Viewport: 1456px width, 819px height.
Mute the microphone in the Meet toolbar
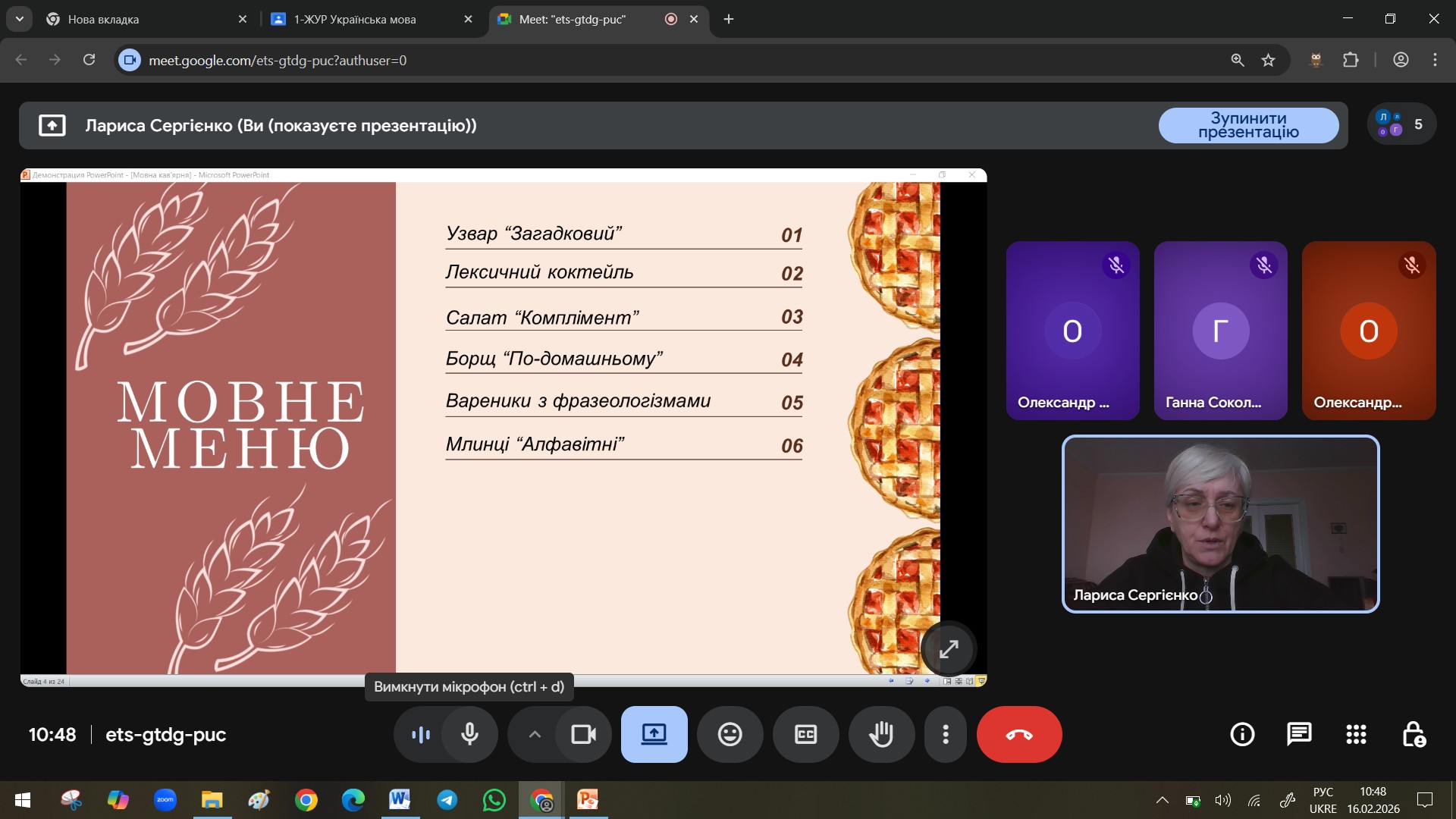469,734
